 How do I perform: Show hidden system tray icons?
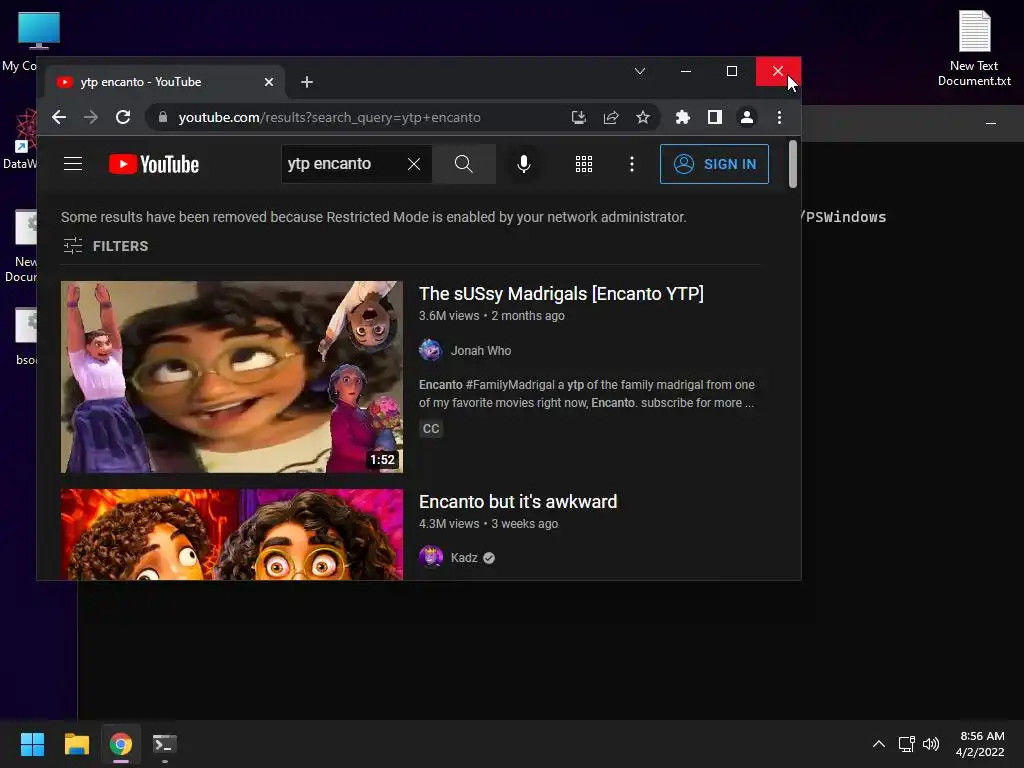click(x=879, y=744)
